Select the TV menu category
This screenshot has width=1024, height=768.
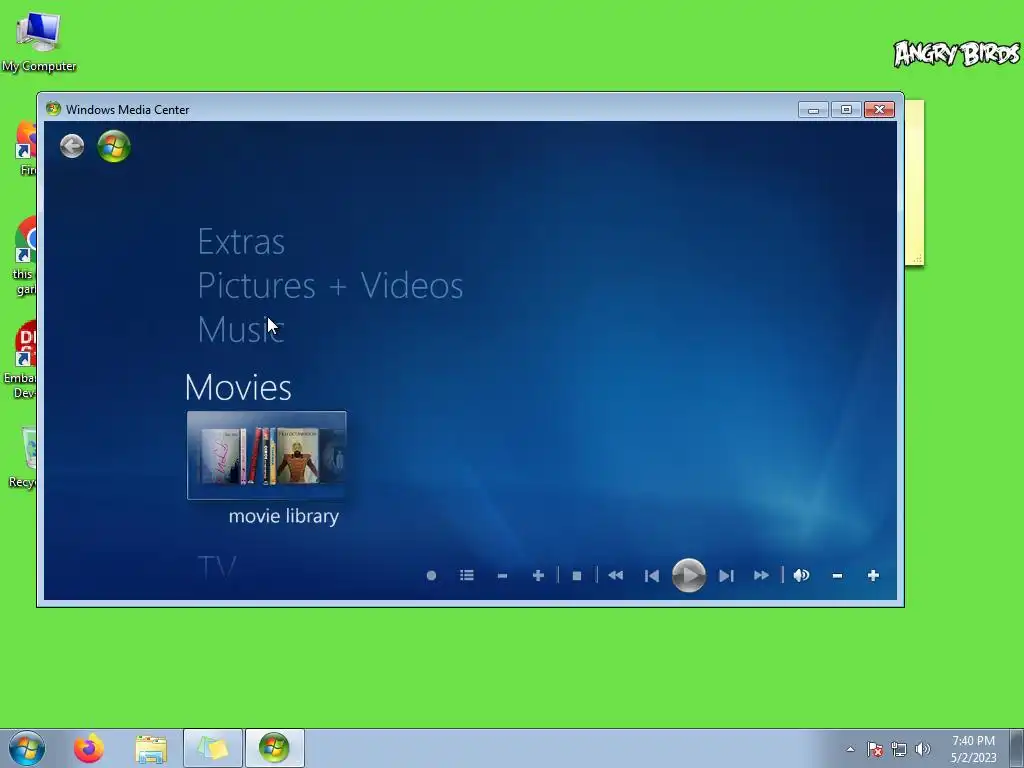tap(217, 567)
